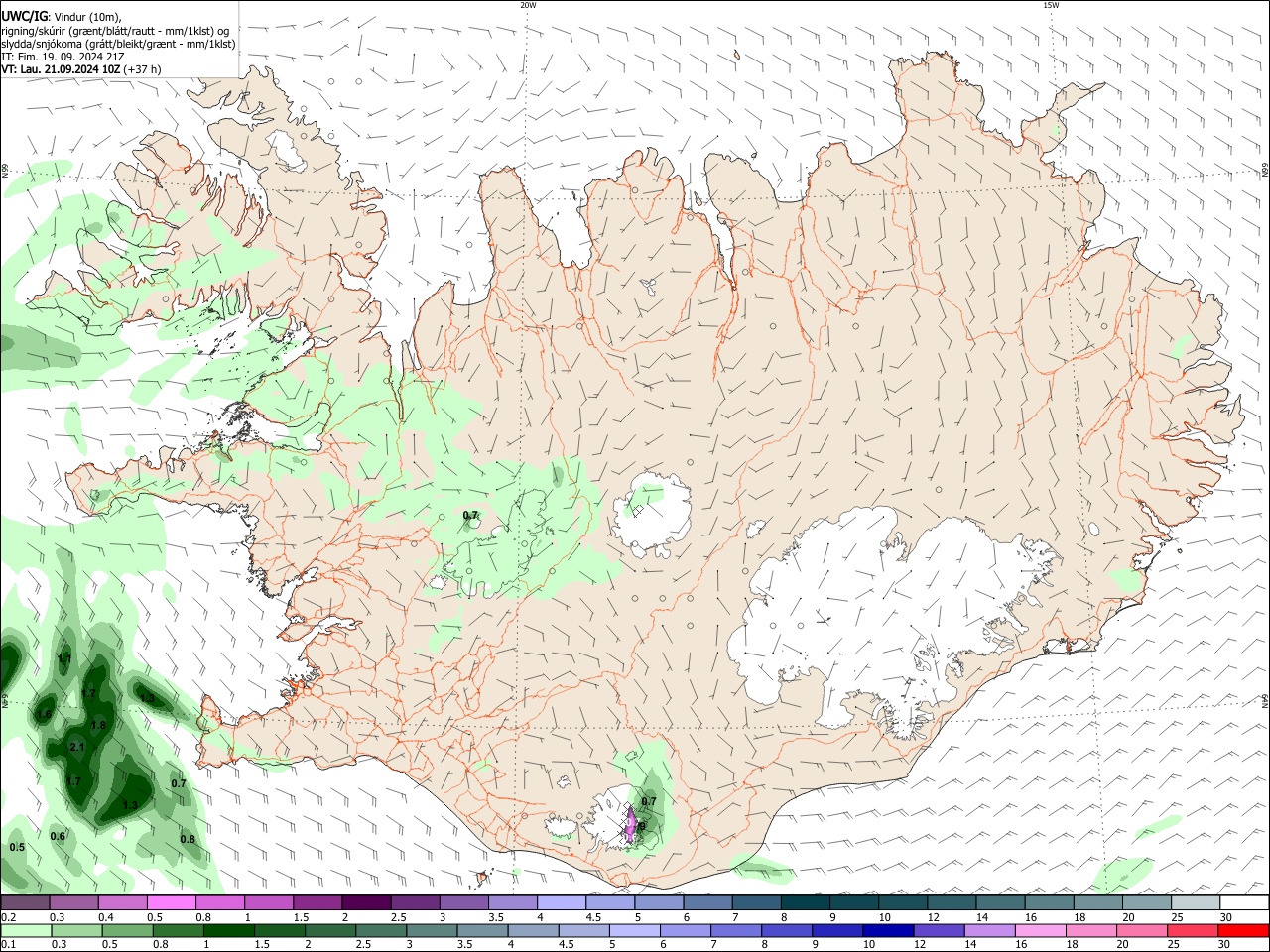1270x952 pixels.
Task: Click the 0.8 precipitation value over the ocean
Action: pos(188,839)
